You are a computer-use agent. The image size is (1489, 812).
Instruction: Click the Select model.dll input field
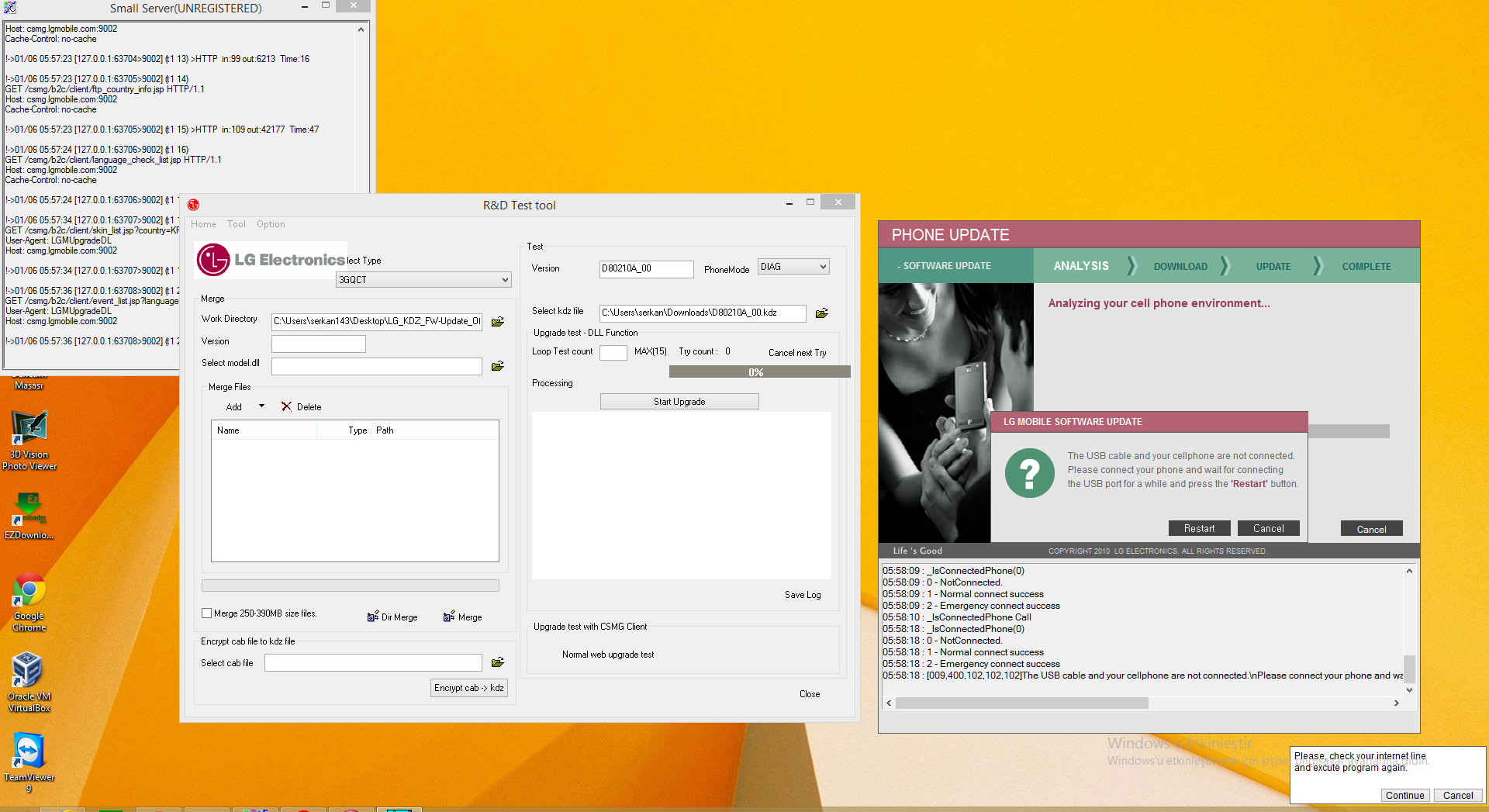(377, 366)
